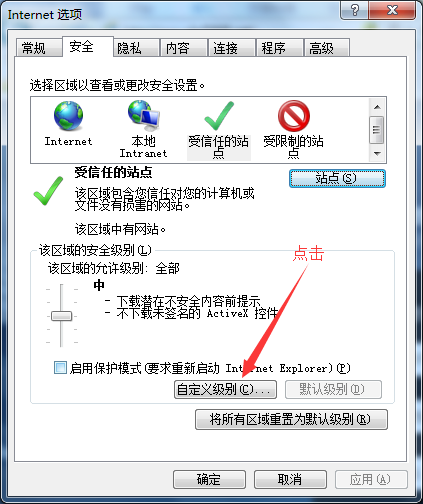This screenshot has height=504, width=423.
Task: Confirm with the 确定 button
Action: point(209,479)
